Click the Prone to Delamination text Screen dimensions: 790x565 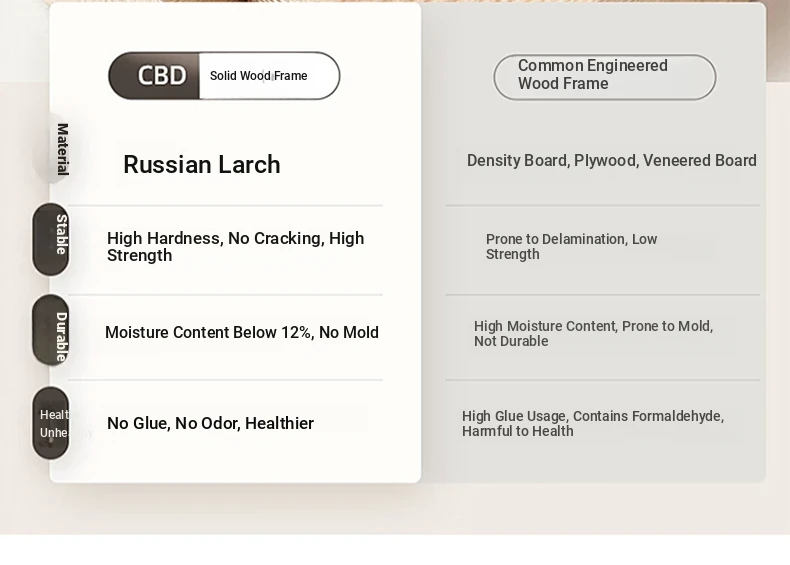[x=571, y=246]
